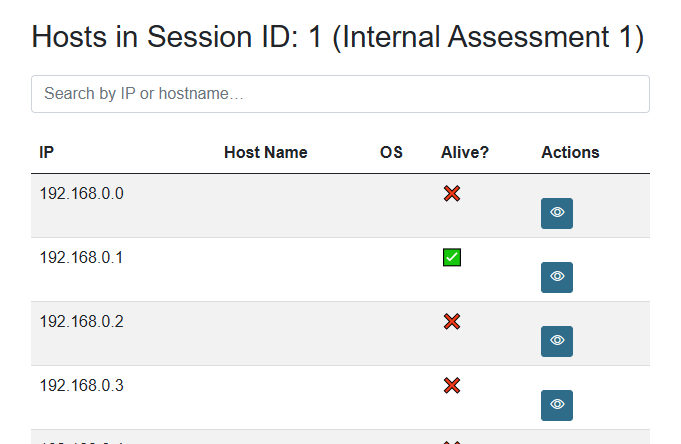Open the eye button for 192.168.0.1

pos(557,277)
